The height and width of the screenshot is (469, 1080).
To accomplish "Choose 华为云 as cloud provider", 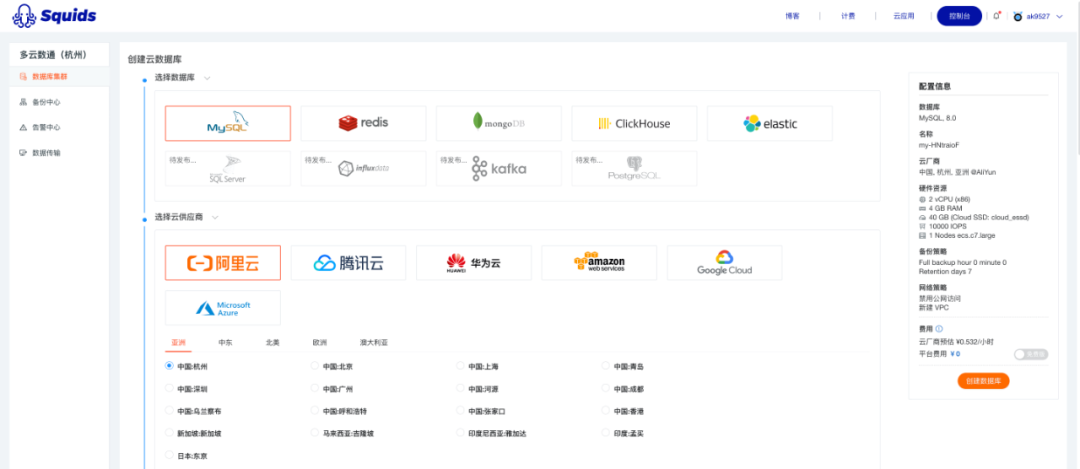I will click(474, 262).
